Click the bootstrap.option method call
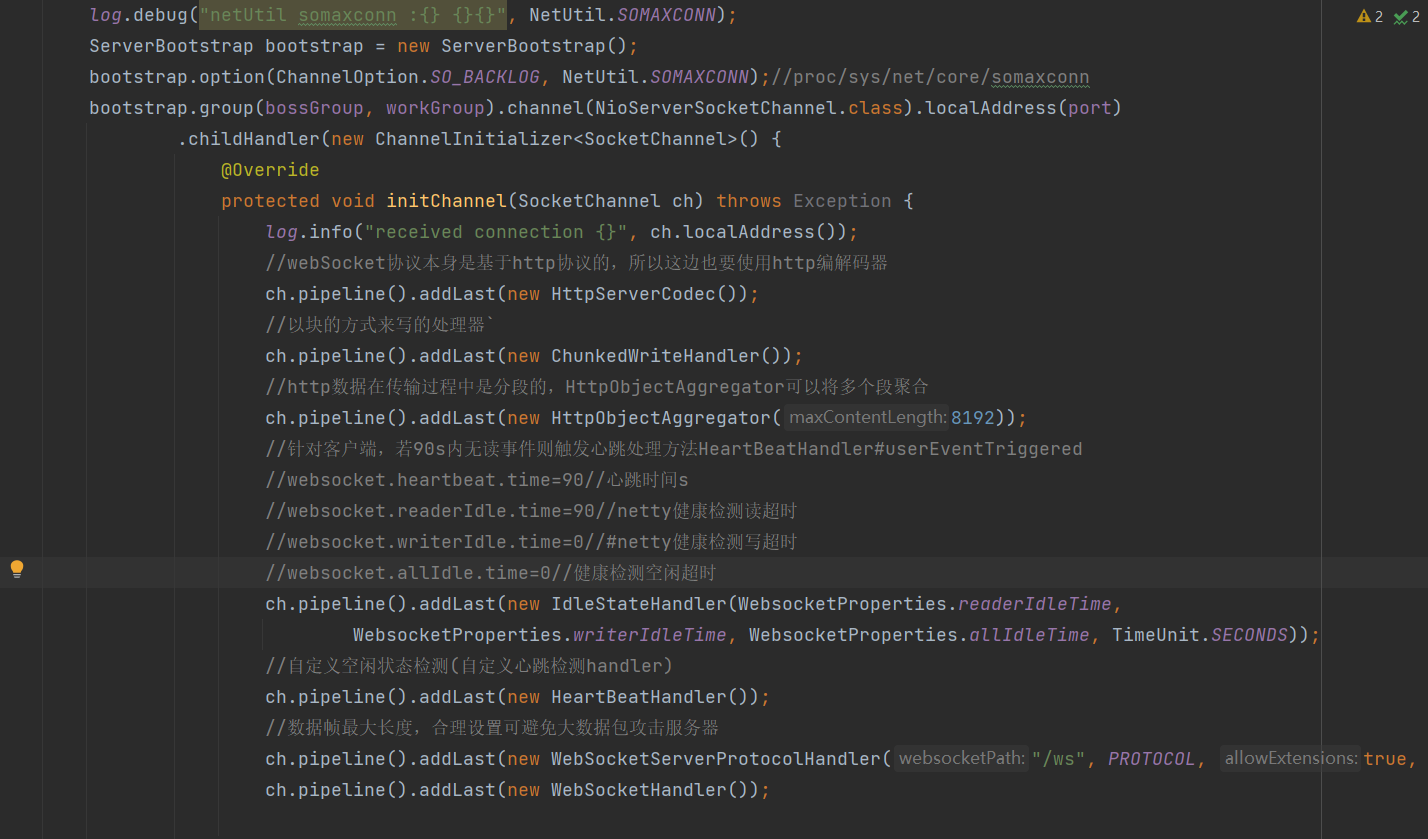The height and width of the screenshot is (839, 1428). (x=177, y=77)
